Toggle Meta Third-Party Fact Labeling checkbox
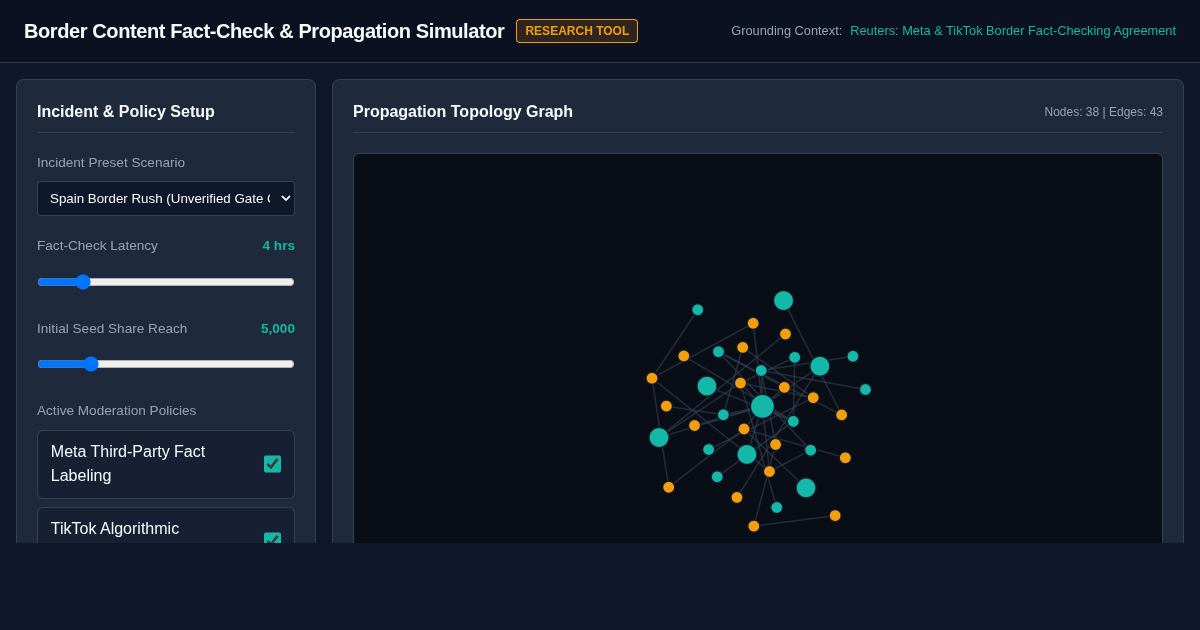The image size is (1200, 630). pyautogui.click(x=272, y=464)
